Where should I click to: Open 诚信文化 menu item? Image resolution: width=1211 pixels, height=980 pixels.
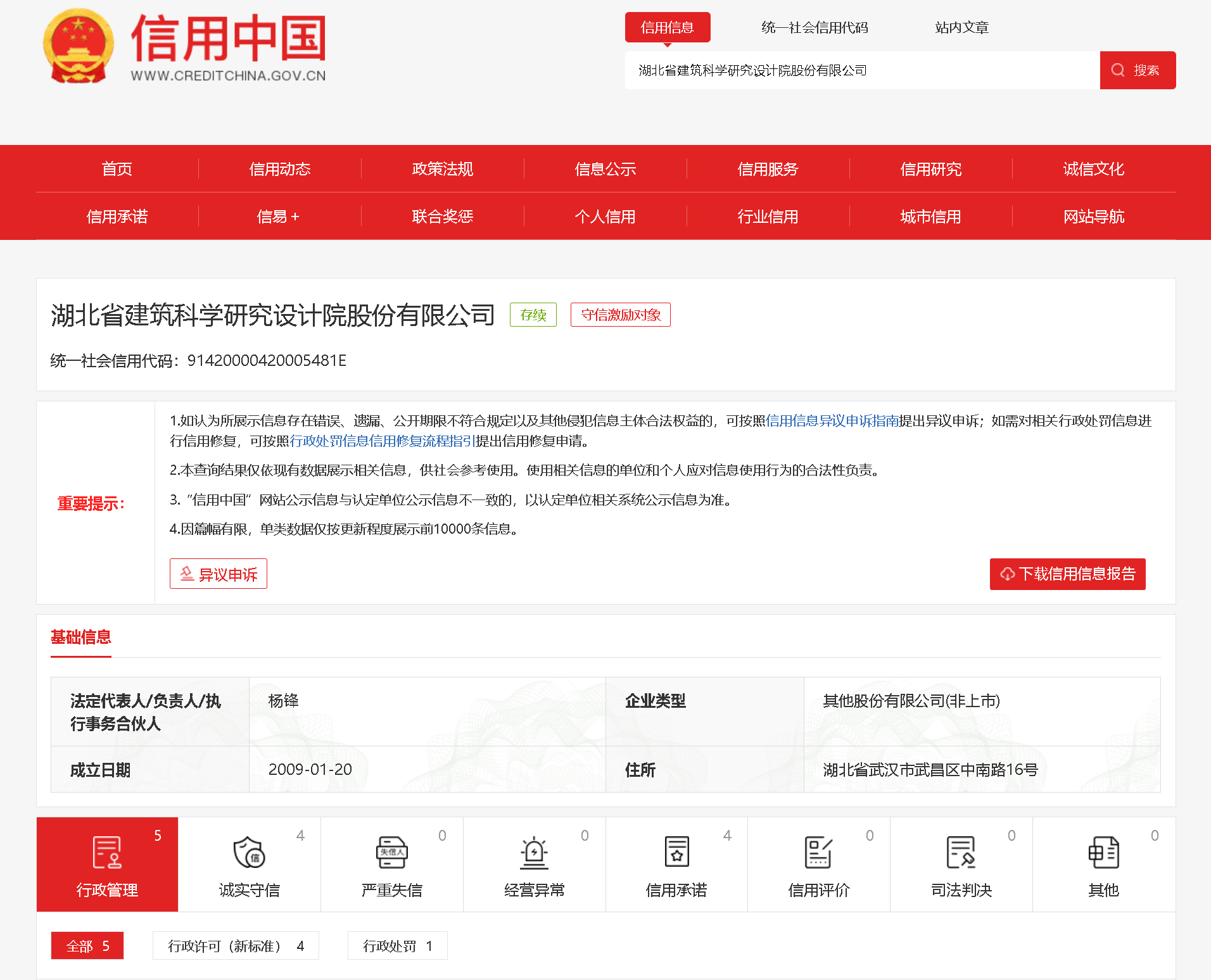point(1094,169)
